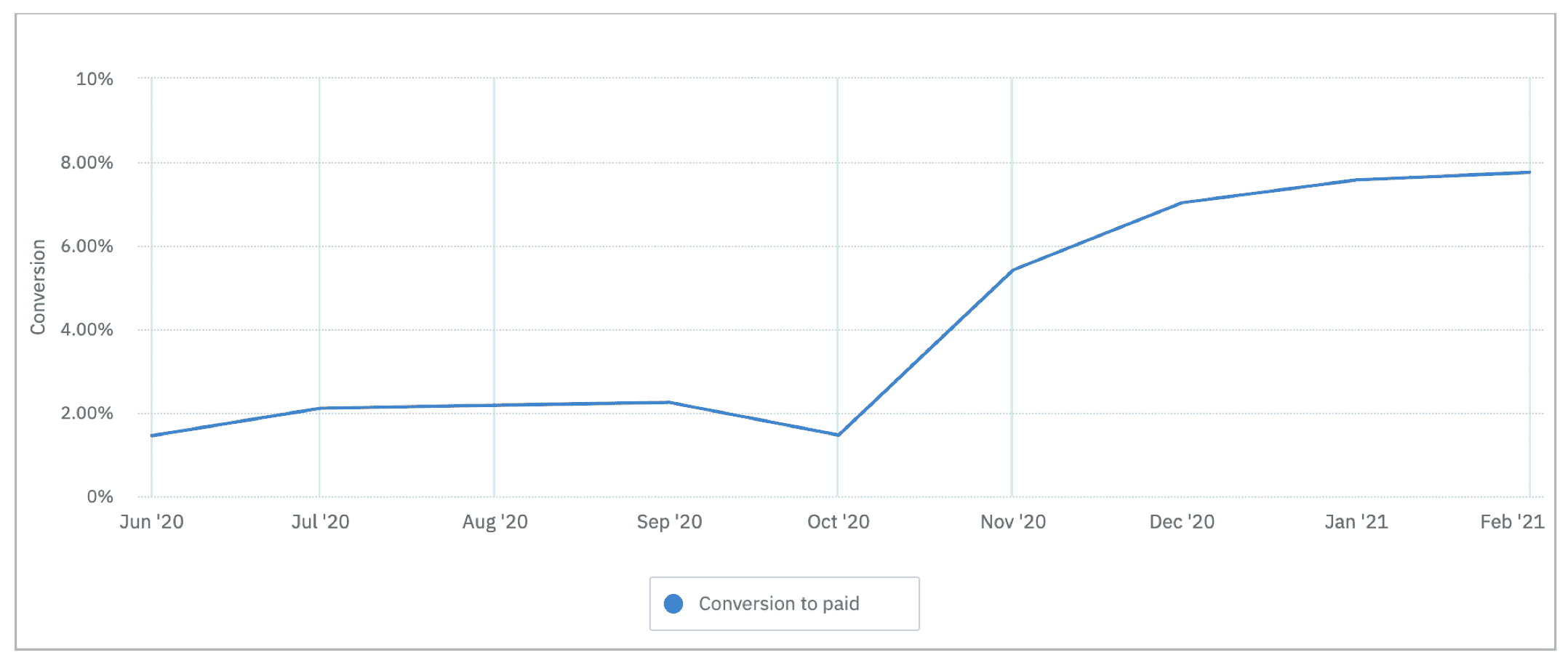Image resolution: width=1568 pixels, height=663 pixels.
Task: Click the vertical Conversion y-axis title
Action: (x=38, y=287)
